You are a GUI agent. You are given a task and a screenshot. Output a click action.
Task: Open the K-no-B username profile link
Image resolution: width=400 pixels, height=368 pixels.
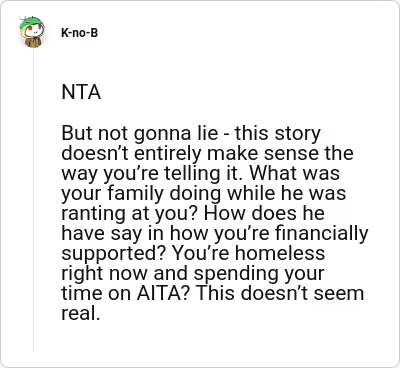pyautogui.click(x=79, y=33)
